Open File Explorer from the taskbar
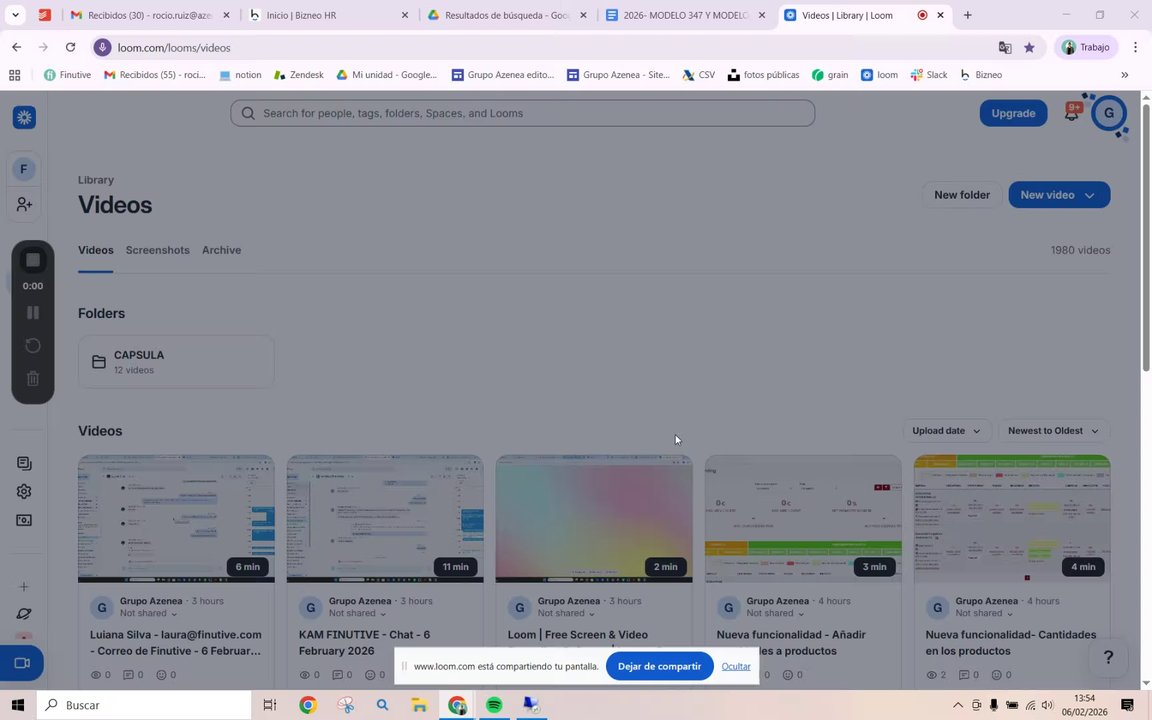This screenshot has width=1152, height=720. tap(419, 705)
